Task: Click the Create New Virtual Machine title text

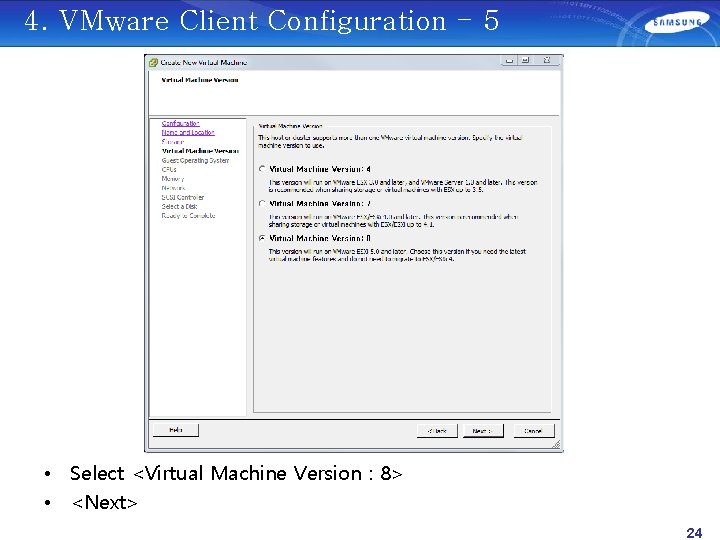Action: point(204,62)
